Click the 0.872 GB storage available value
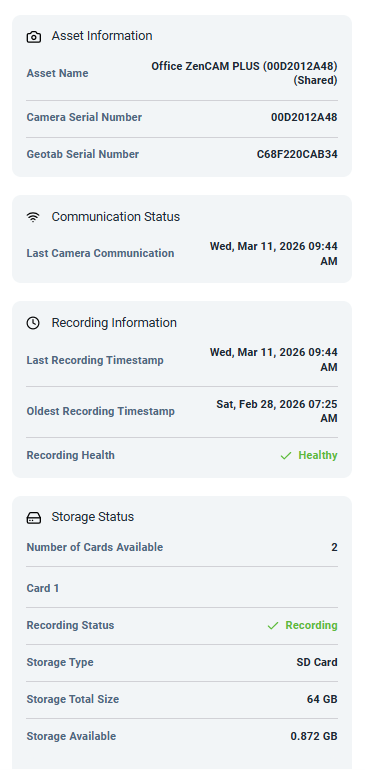The width and height of the screenshot is (365, 770). (314, 737)
